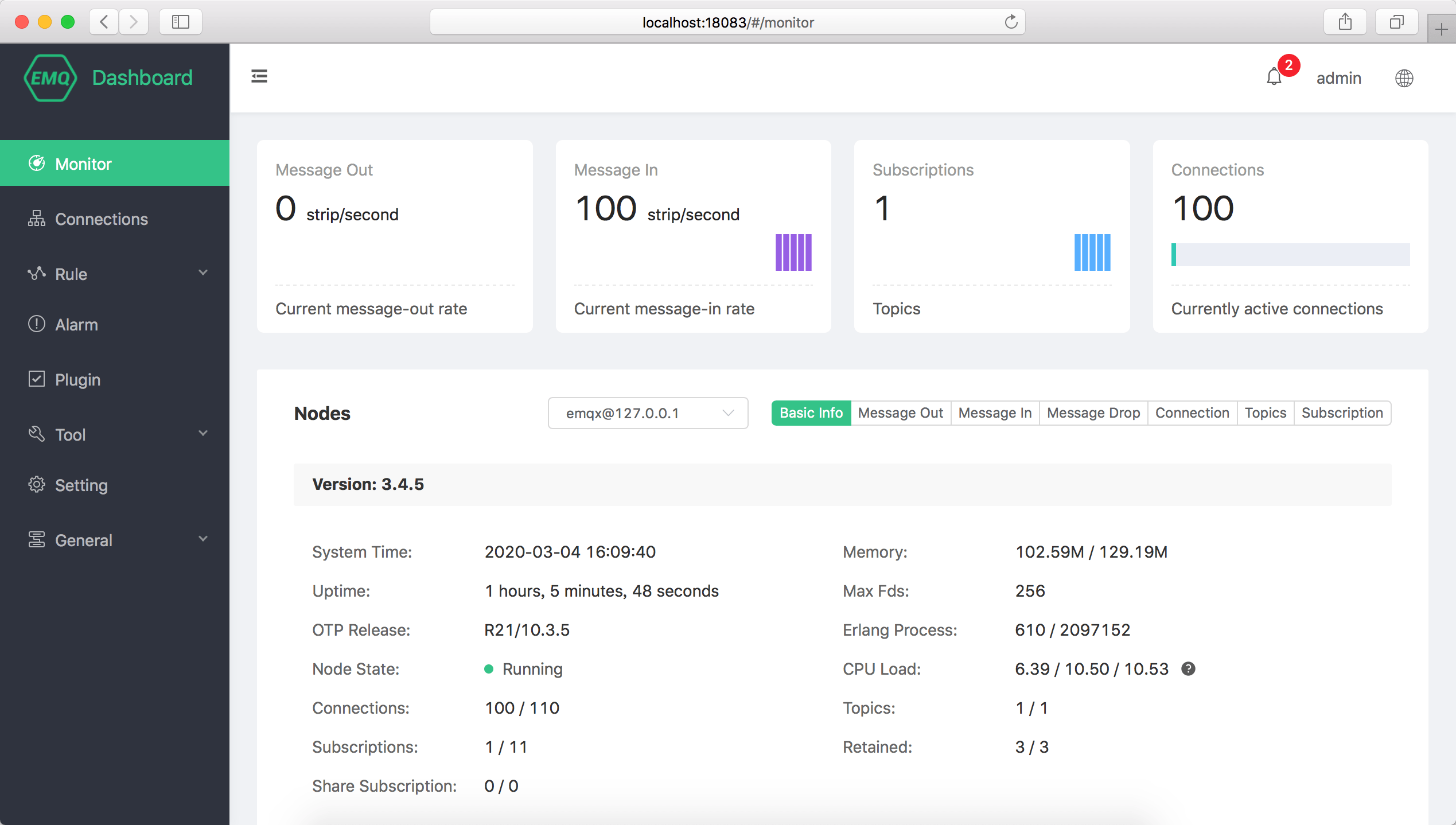Click the CPU Load help icon
Viewport: 1456px width, 825px height.
point(1189,669)
